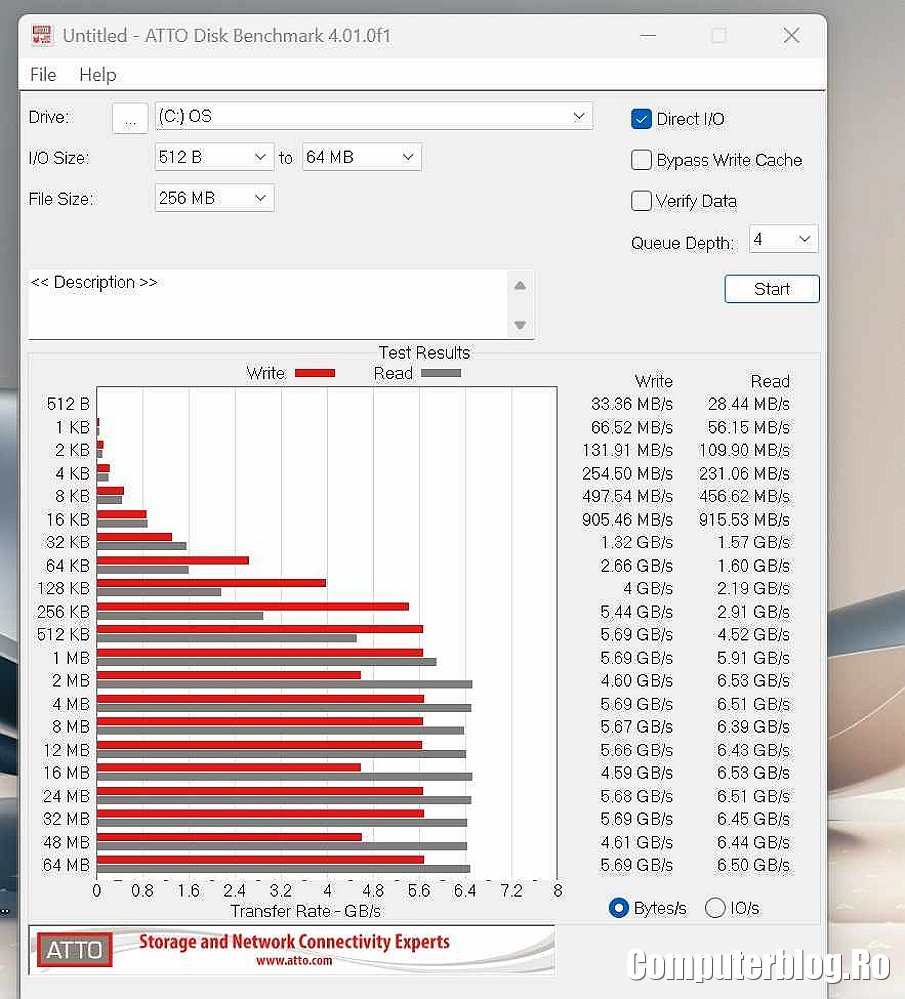Click the red Write legend swatch
Viewport: 905px width, 999px height.
(315, 373)
